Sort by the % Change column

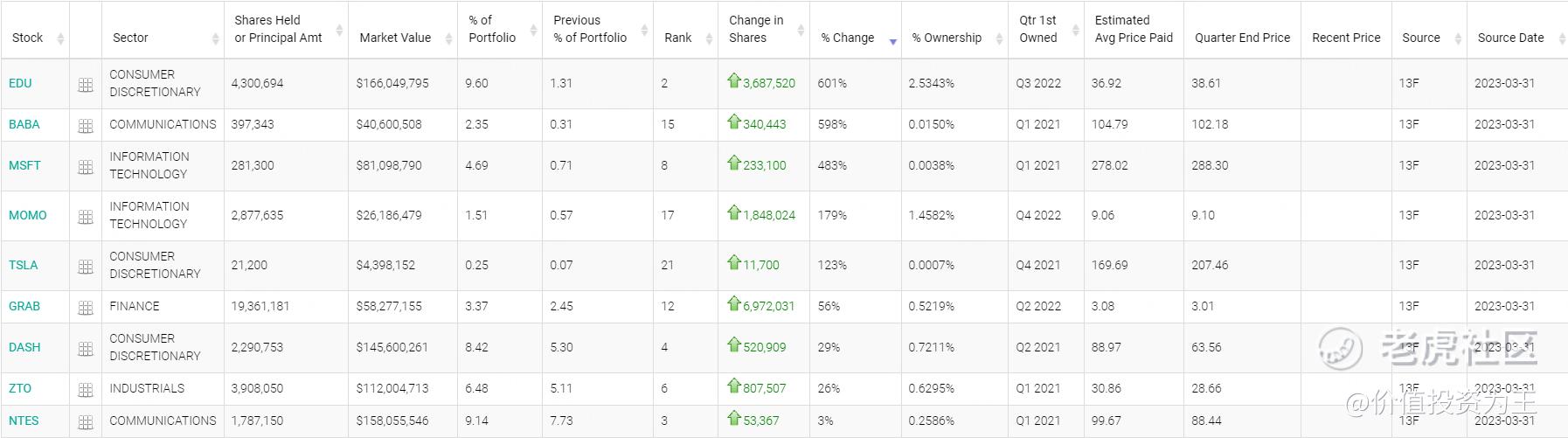click(848, 38)
